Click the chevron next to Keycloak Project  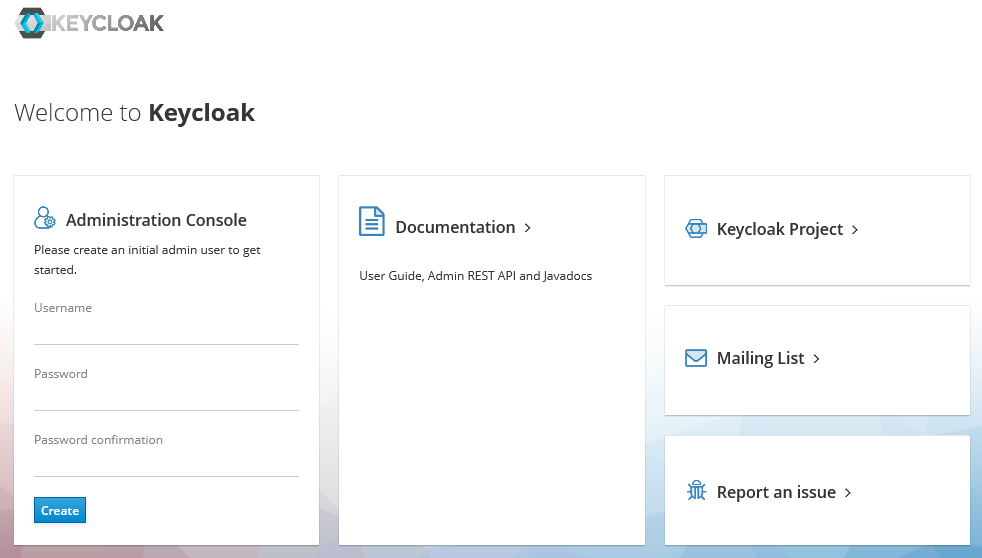[855, 230]
